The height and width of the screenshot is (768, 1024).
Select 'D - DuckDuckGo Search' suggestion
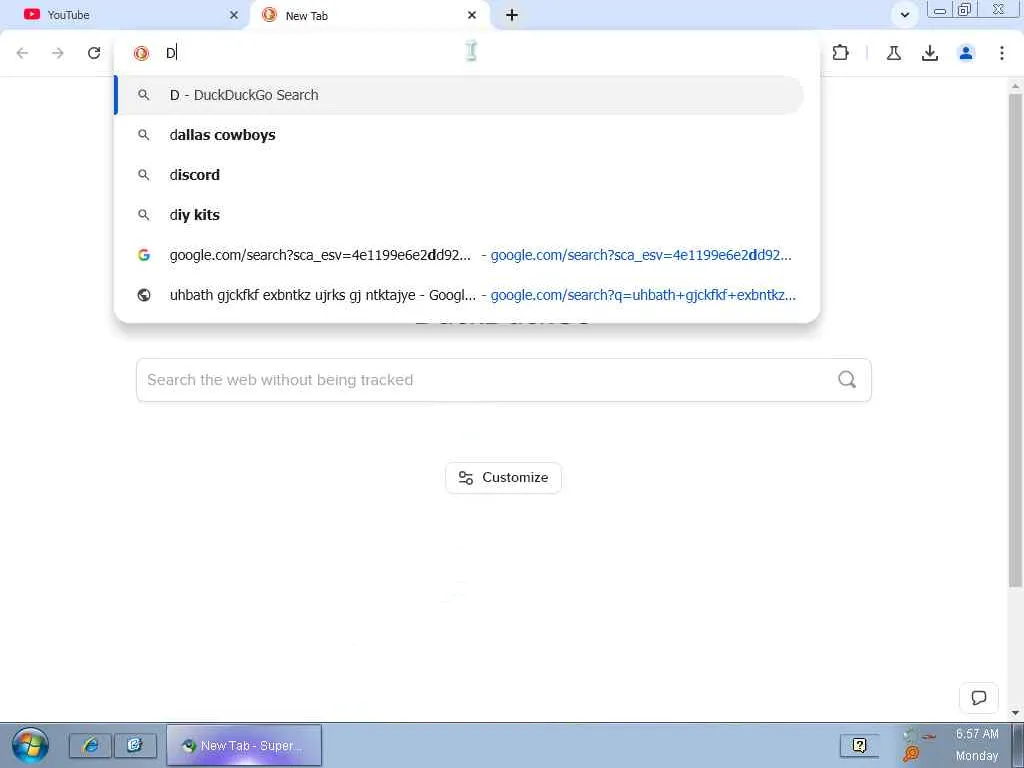click(x=459, y=95)
